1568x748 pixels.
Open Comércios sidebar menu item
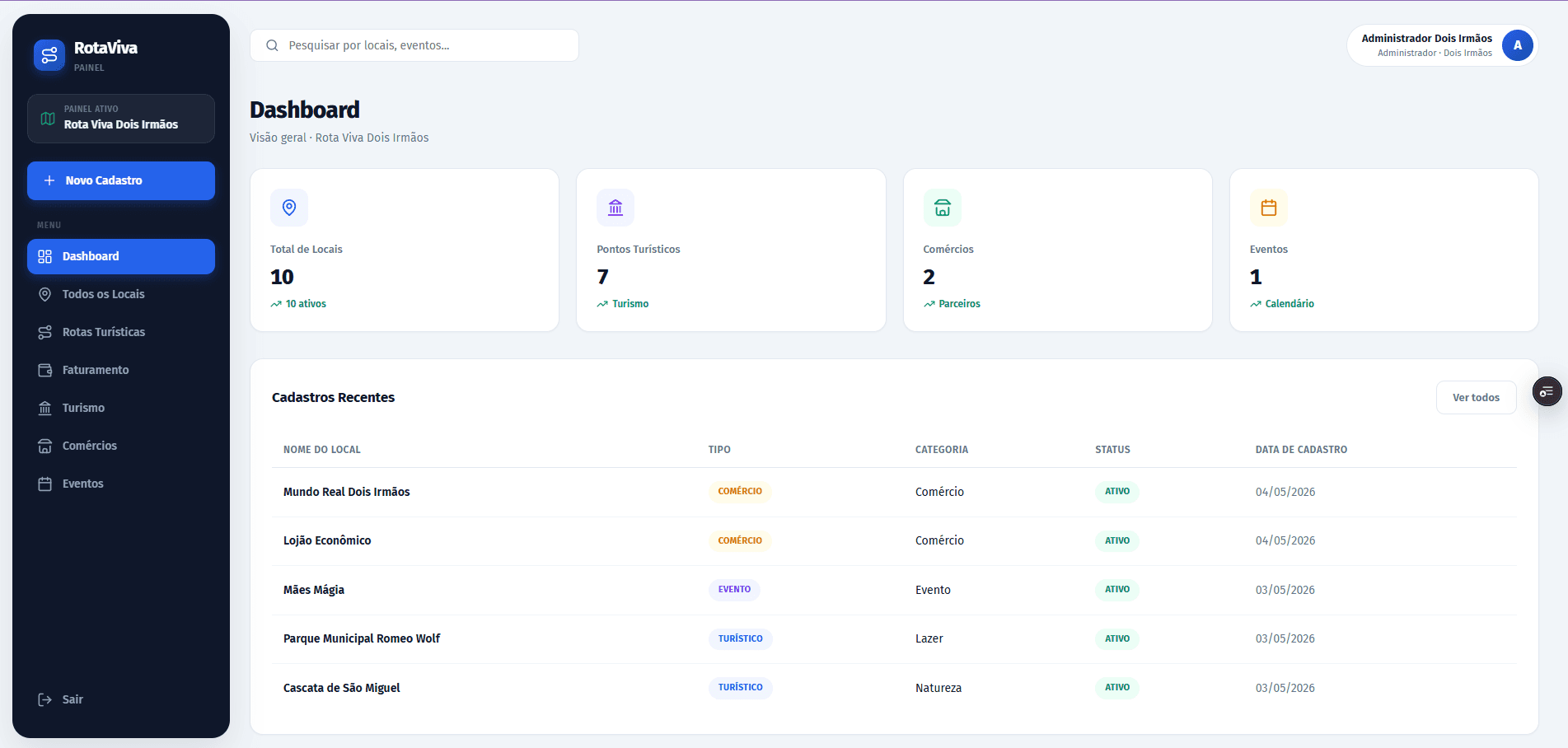pyautogui.click(x=121, y=446)
